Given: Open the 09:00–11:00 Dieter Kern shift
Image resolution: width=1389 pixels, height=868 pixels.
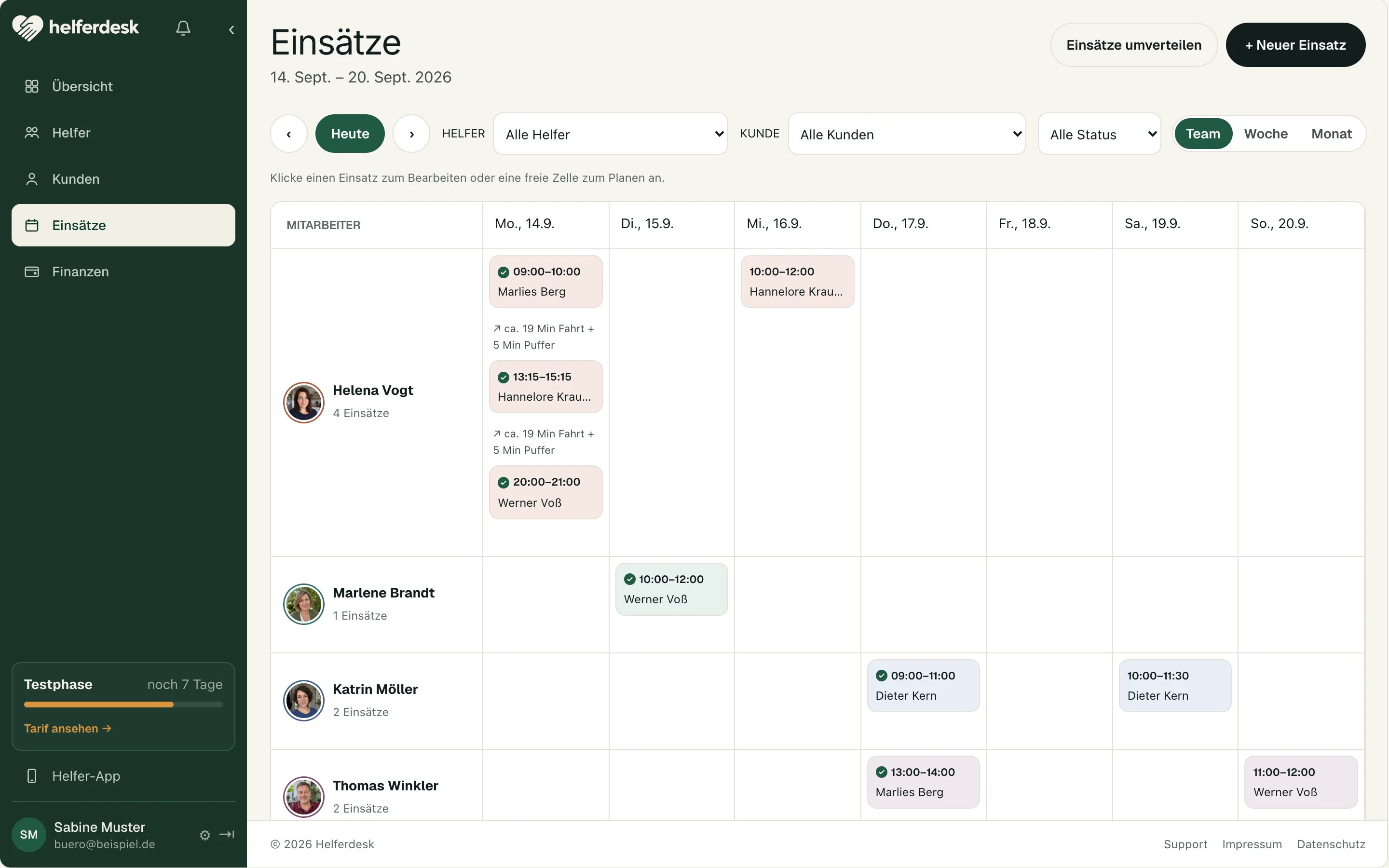Looking at the screenshot, I should point(923,685).
